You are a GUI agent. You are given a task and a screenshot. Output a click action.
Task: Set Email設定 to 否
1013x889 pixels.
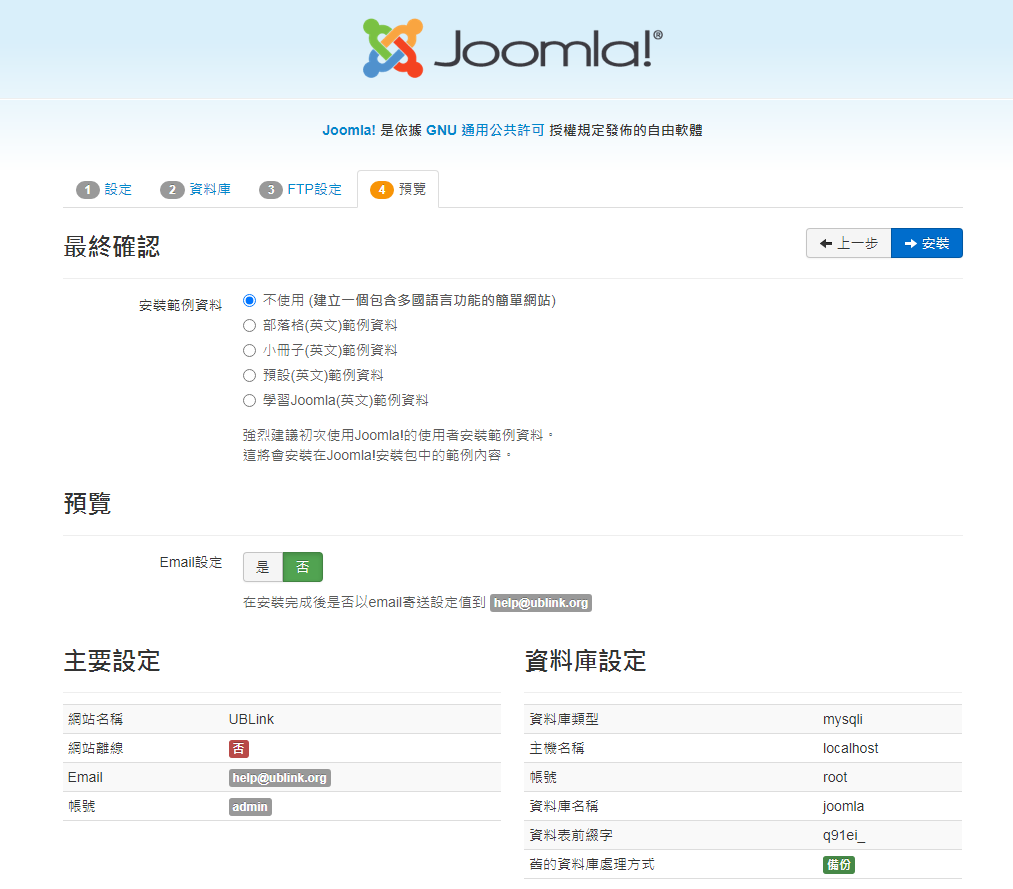point(303,567)
